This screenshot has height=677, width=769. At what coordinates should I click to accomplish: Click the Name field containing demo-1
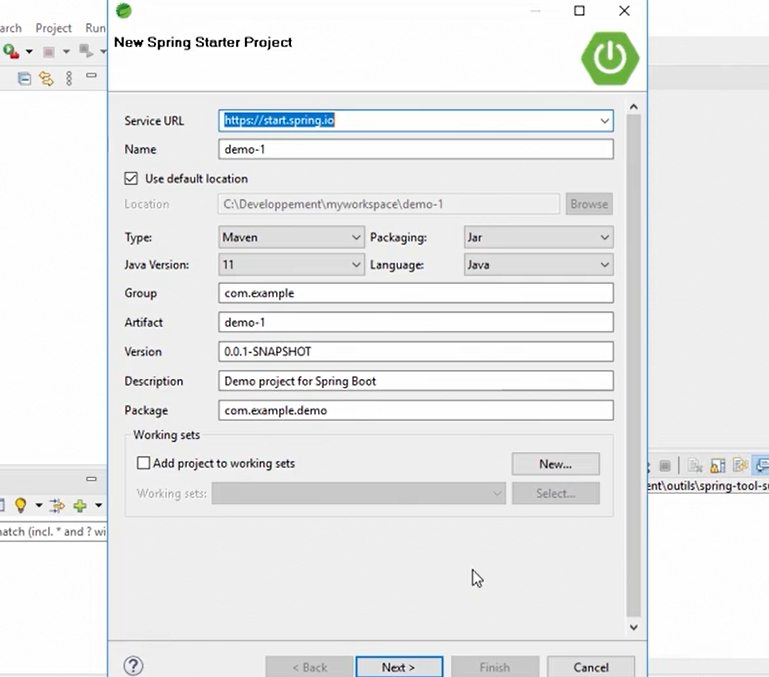pyautogui.click(x=416, y=149)
